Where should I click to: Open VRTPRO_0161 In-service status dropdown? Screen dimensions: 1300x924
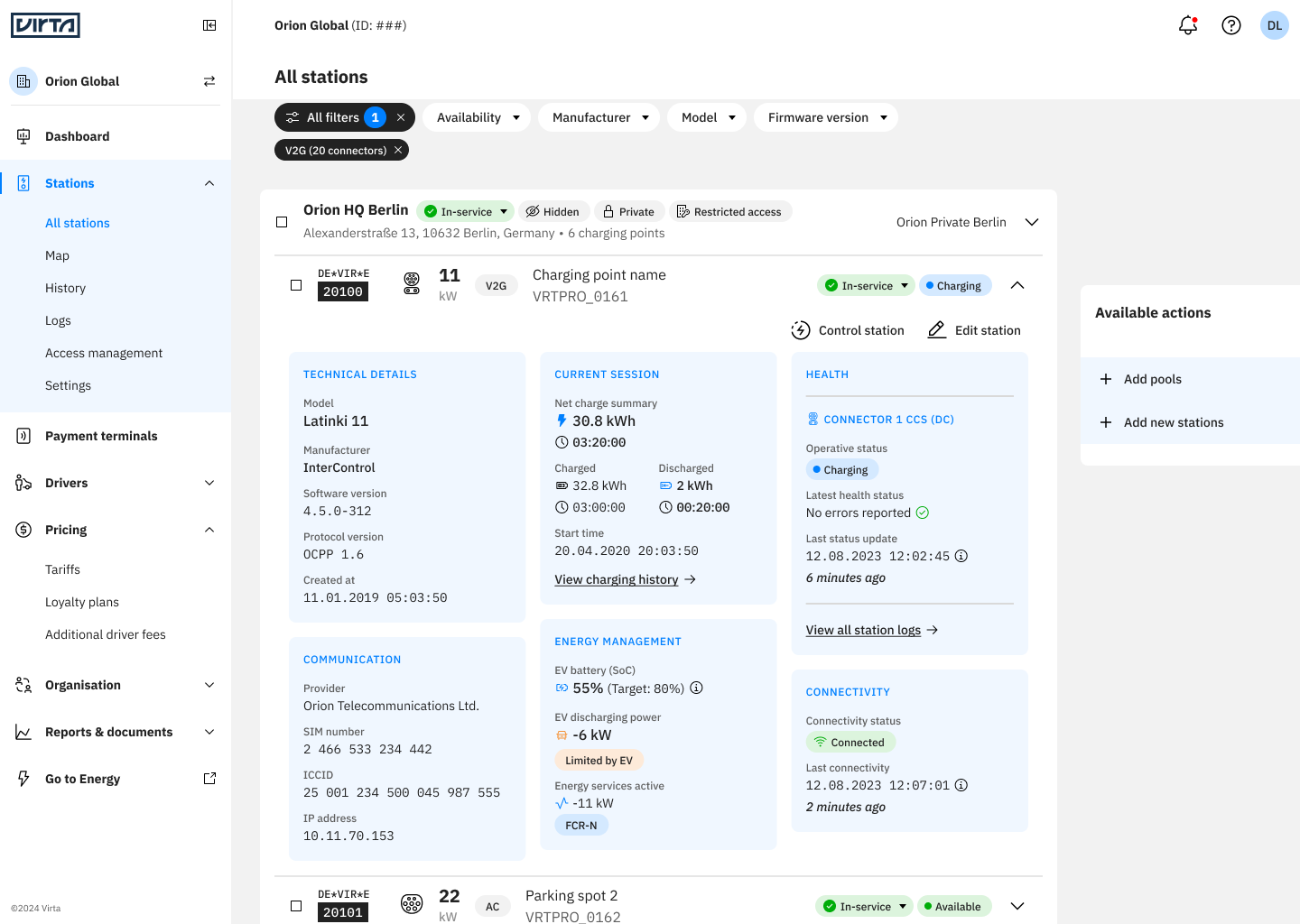tap(866, 285)
